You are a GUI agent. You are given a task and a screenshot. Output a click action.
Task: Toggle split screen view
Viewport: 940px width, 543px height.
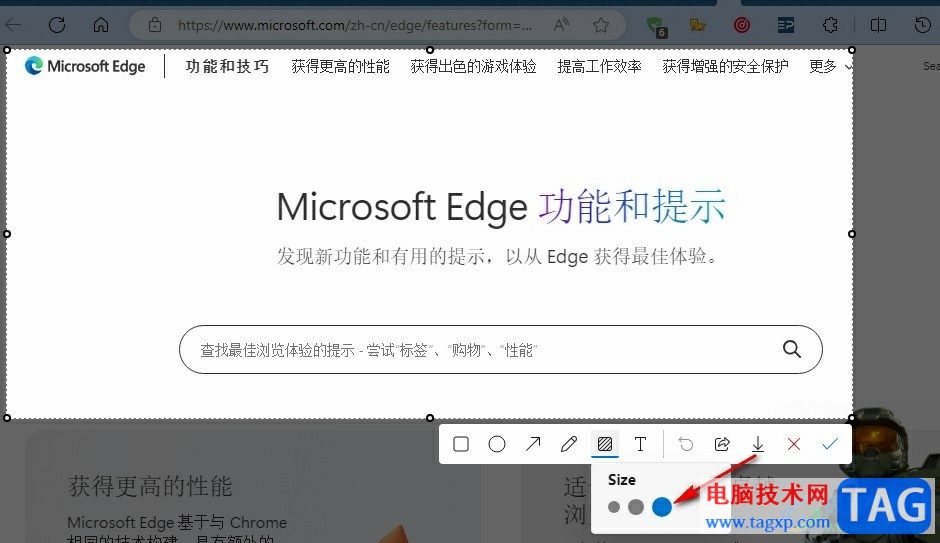(878, 25)
